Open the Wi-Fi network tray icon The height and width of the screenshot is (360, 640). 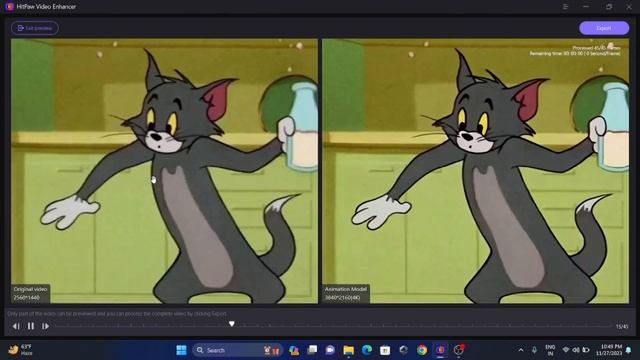(x=566, y=350)
